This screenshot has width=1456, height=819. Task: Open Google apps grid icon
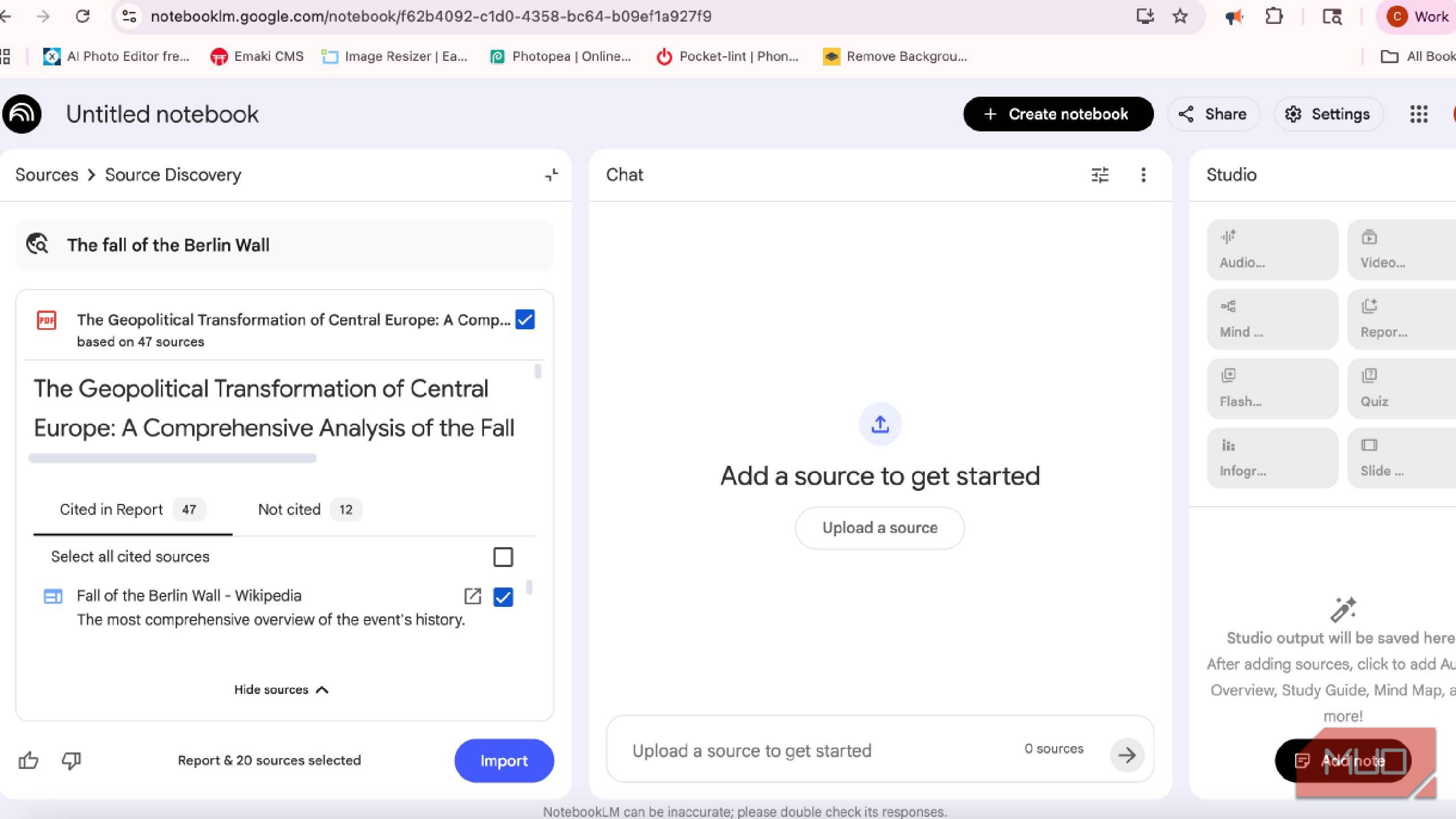click(x=1419, y=114)
